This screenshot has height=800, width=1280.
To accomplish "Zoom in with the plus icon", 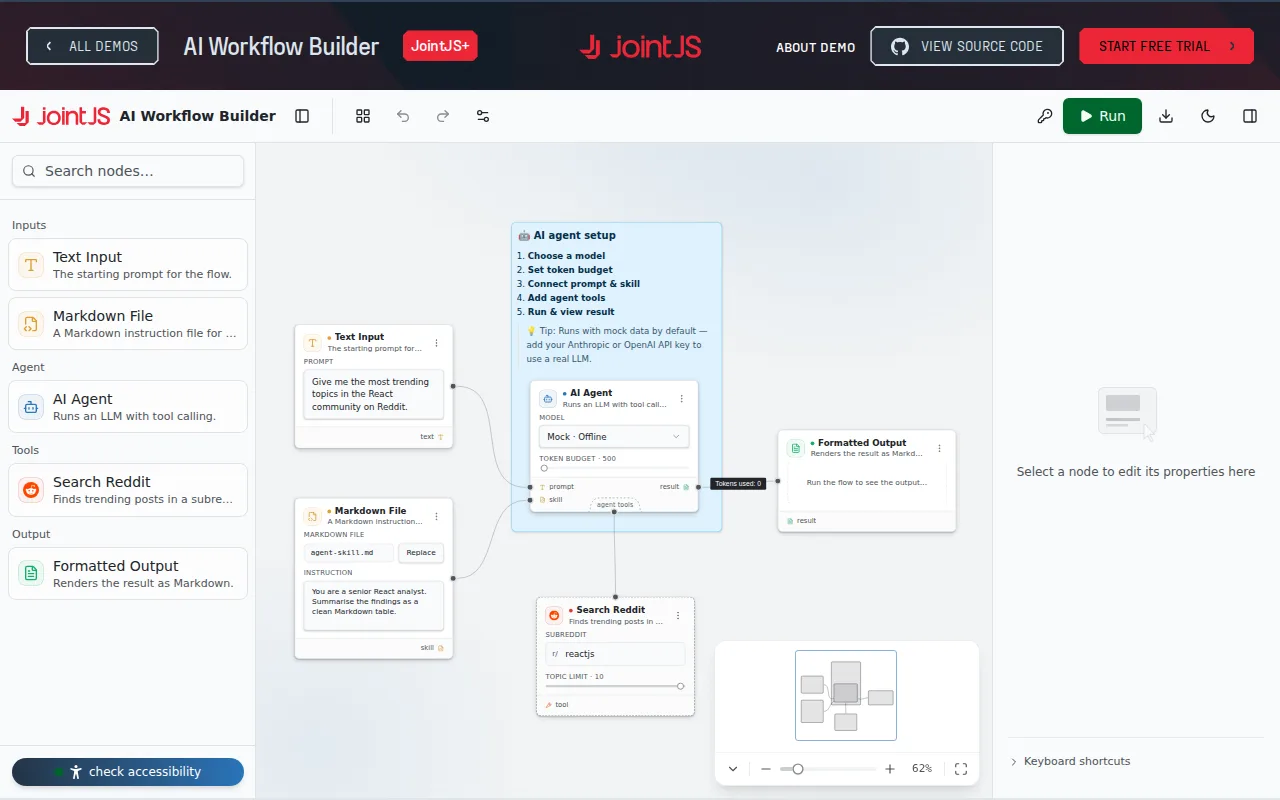I will 890,769.
